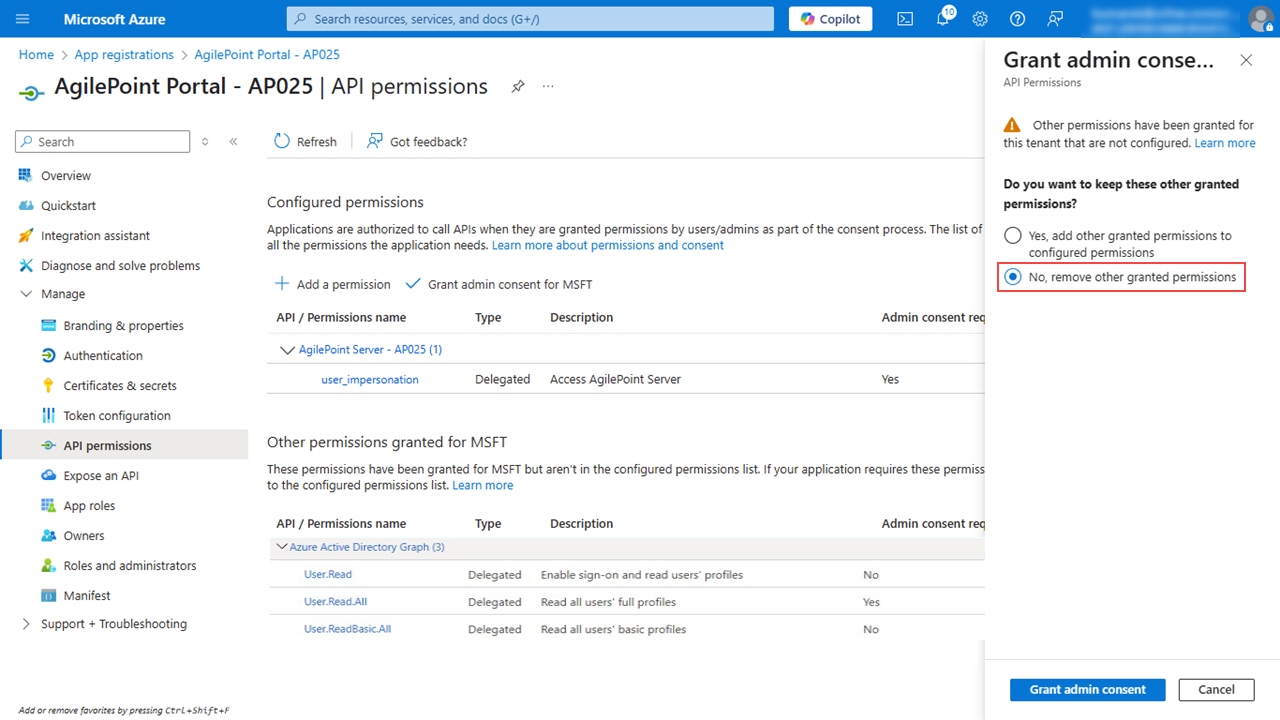
Task: Open User.Read permission
Action: 328,574
